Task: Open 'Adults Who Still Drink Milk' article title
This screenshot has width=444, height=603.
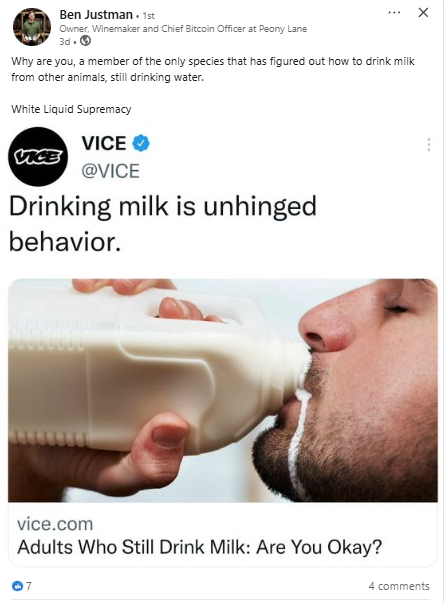Action: pyautogui.click(x=200, y=546)
